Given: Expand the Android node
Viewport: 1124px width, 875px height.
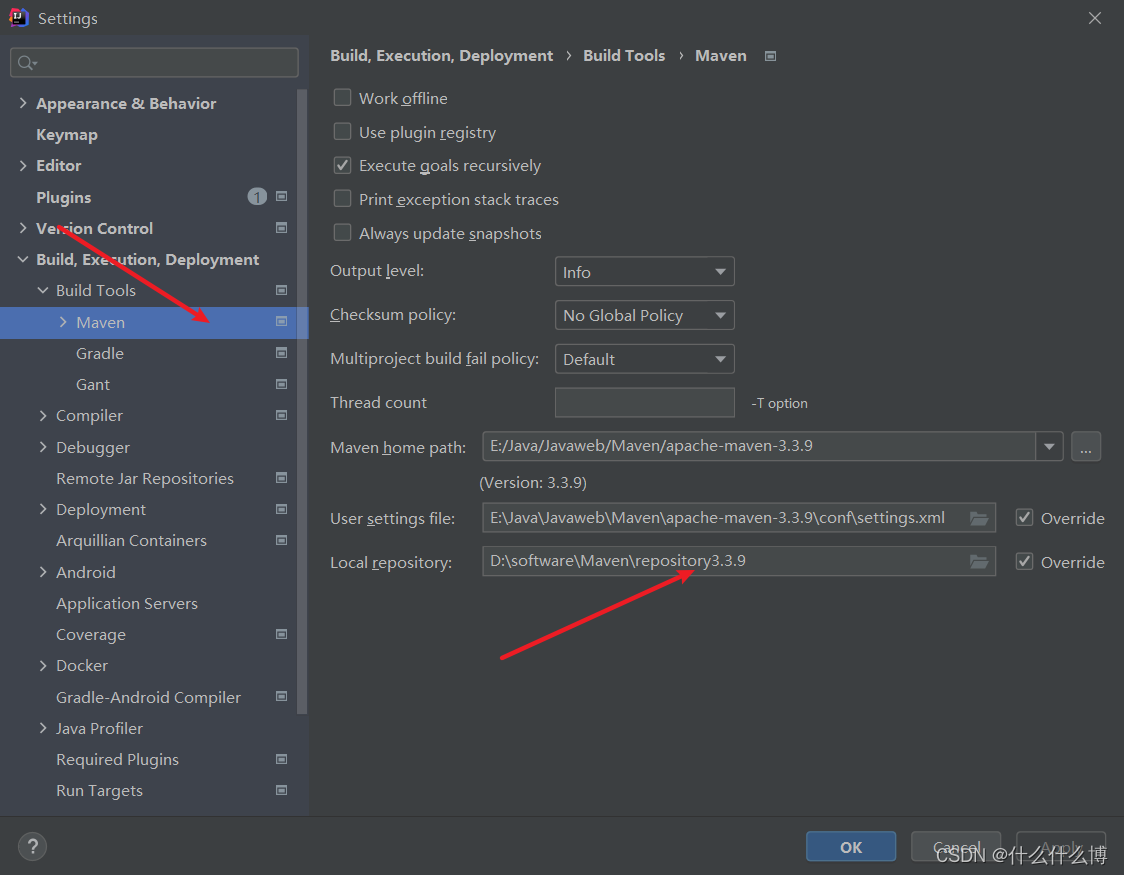Looking at the screenshot, I should click(43, 572).
